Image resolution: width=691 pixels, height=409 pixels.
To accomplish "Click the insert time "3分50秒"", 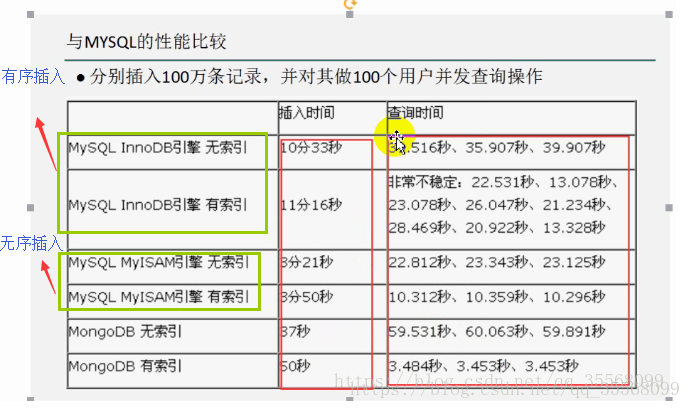I will click(307, 297).
